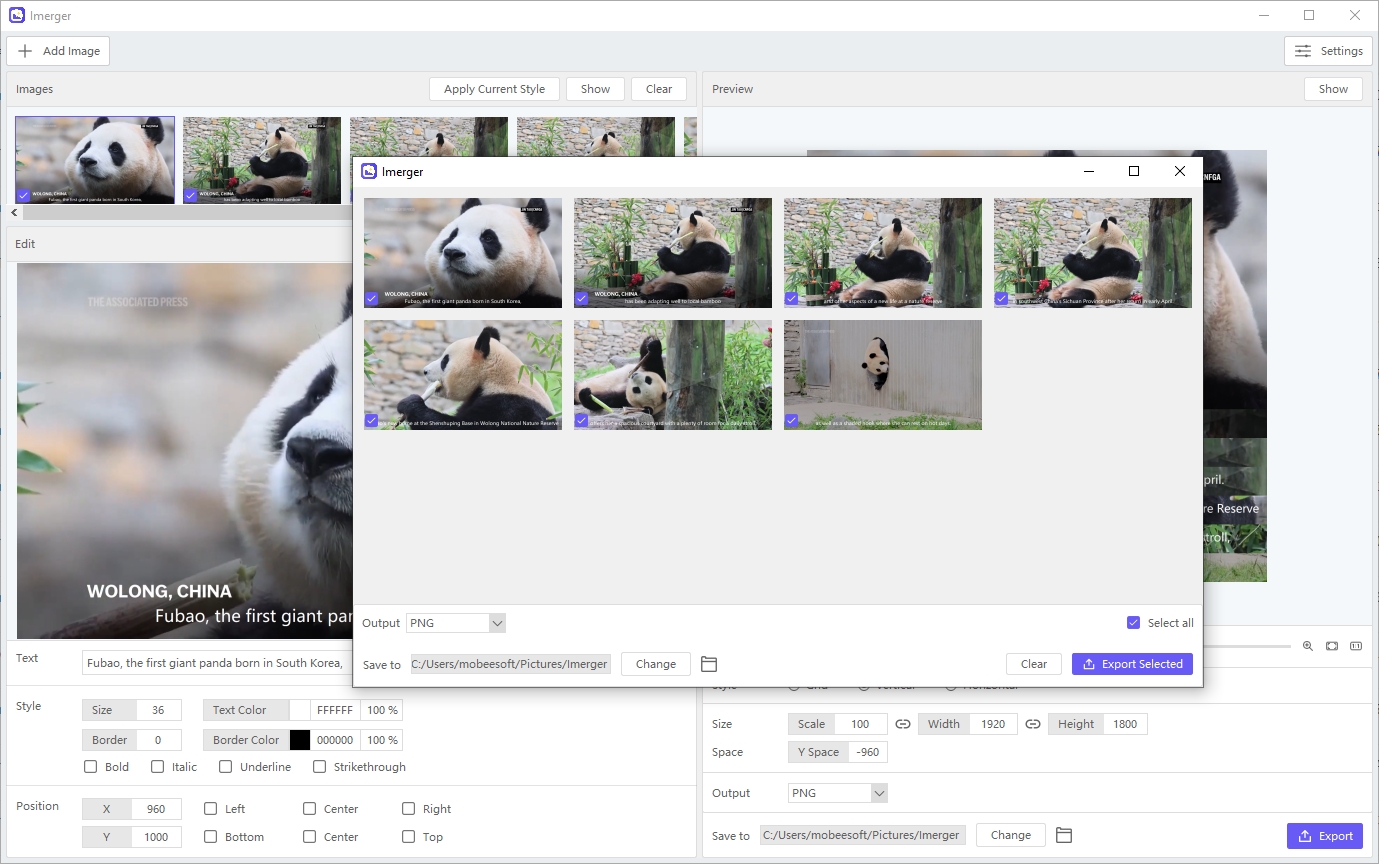Click the zoom-in magnifier icon under Preview
This screenshot has height=864, width=1379.
[1308, 646]
